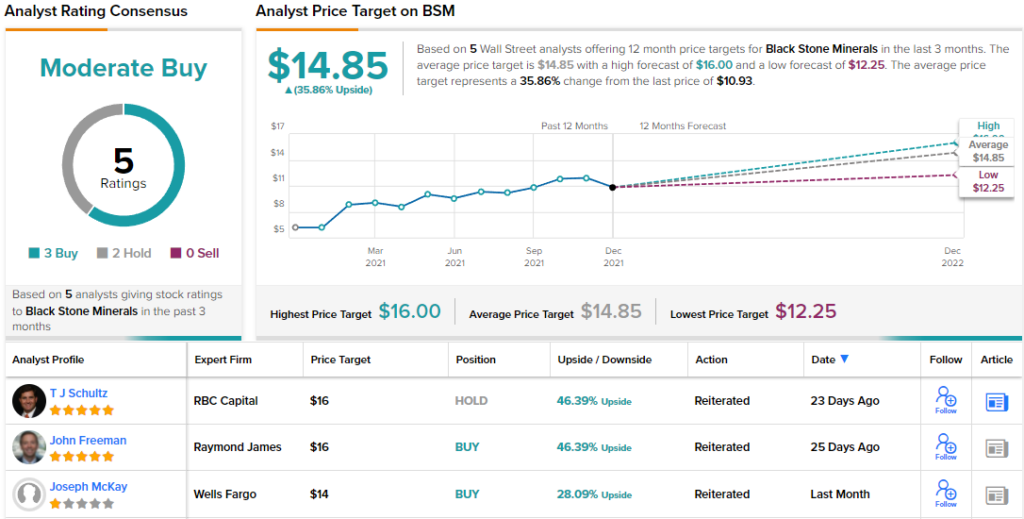The width and height of the screenshot is (1024, 519).
Task: Open John Freeman analyst profile link
Action: point(88,440)
